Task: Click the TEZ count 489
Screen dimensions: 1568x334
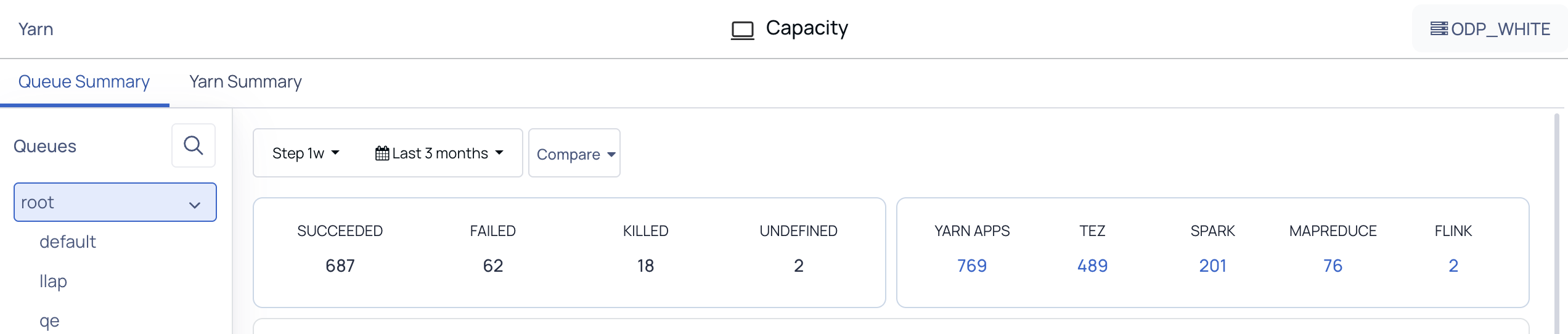Action: click(x=1092, y=266)
